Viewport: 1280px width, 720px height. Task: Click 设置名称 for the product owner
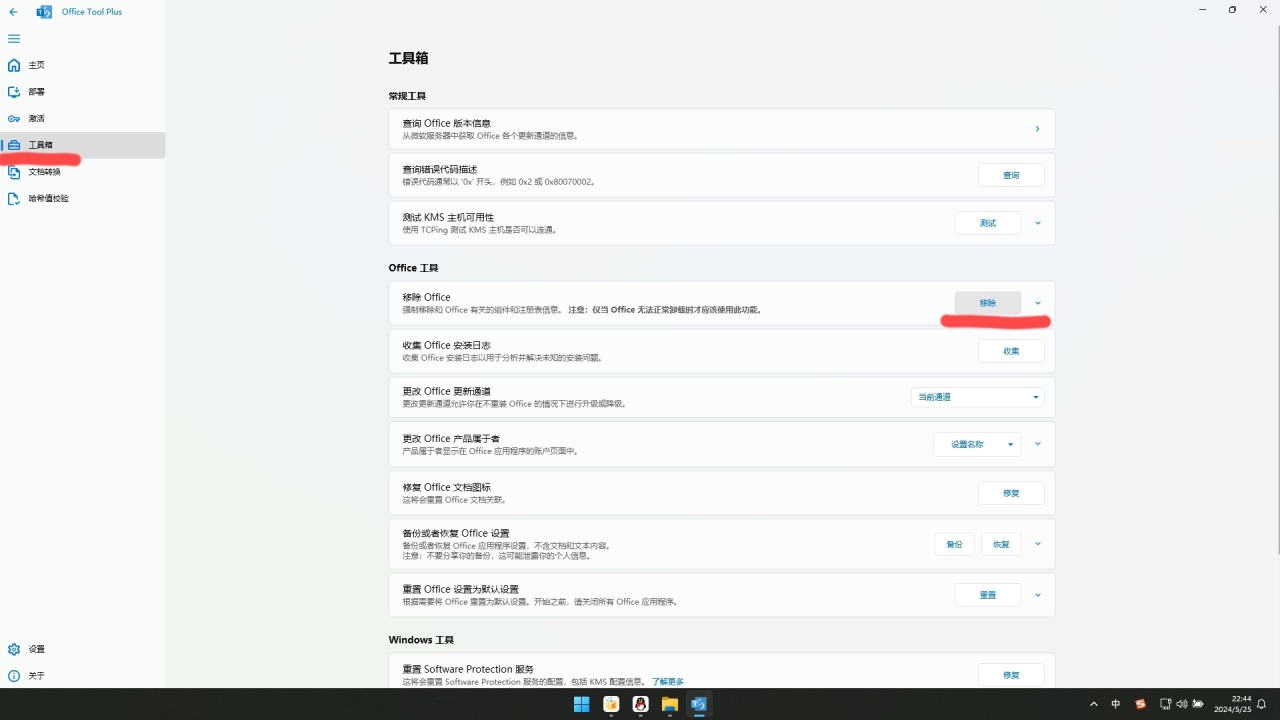pos(966,444)
